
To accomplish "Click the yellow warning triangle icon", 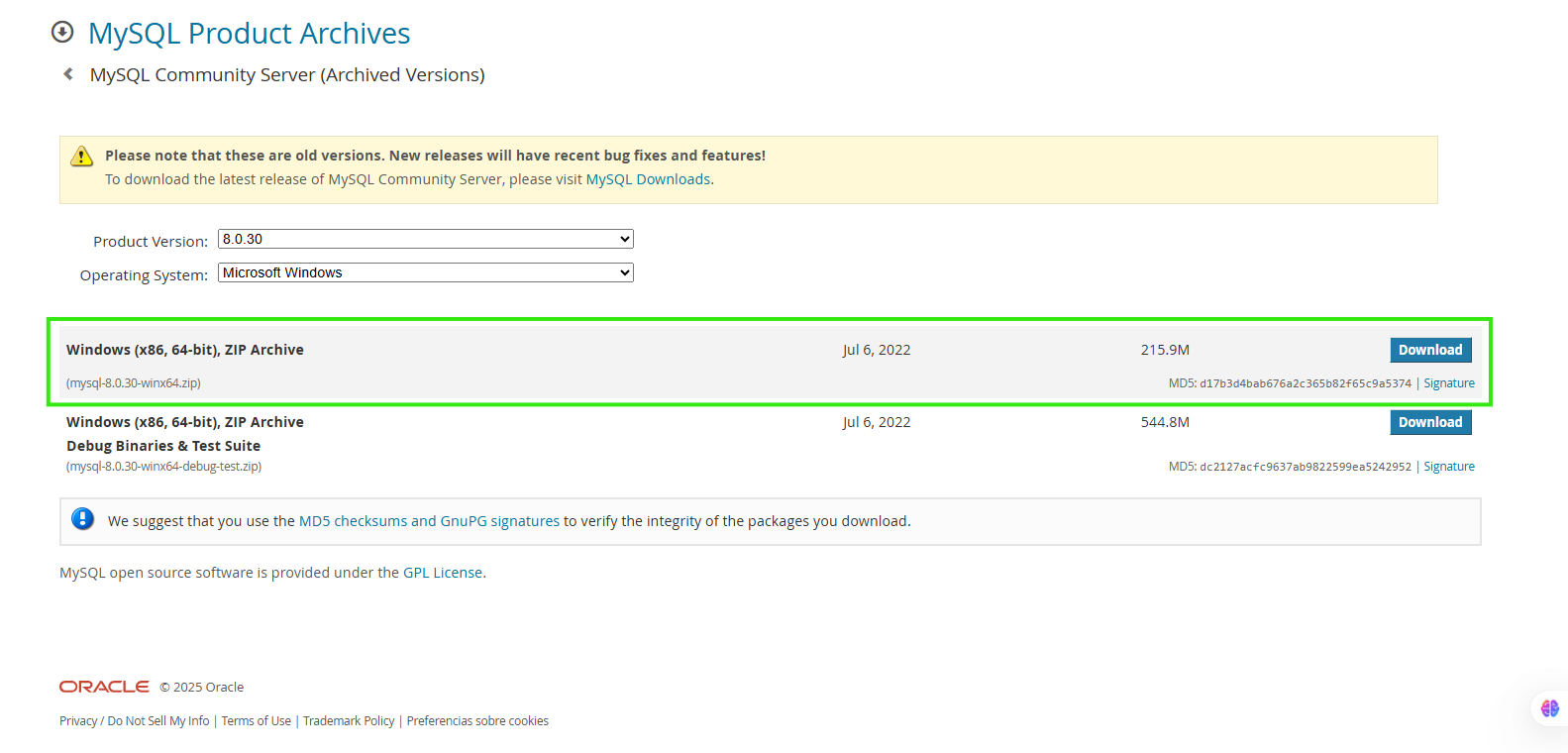I will 81,157.
